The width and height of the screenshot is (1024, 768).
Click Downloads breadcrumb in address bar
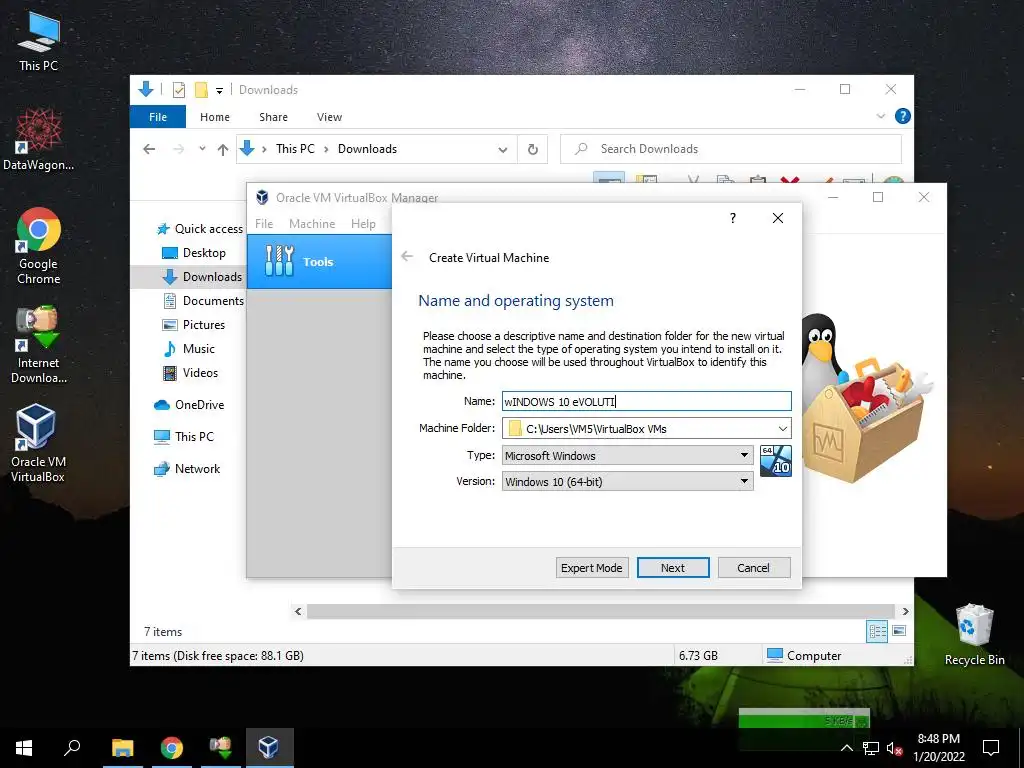(367, 149)
